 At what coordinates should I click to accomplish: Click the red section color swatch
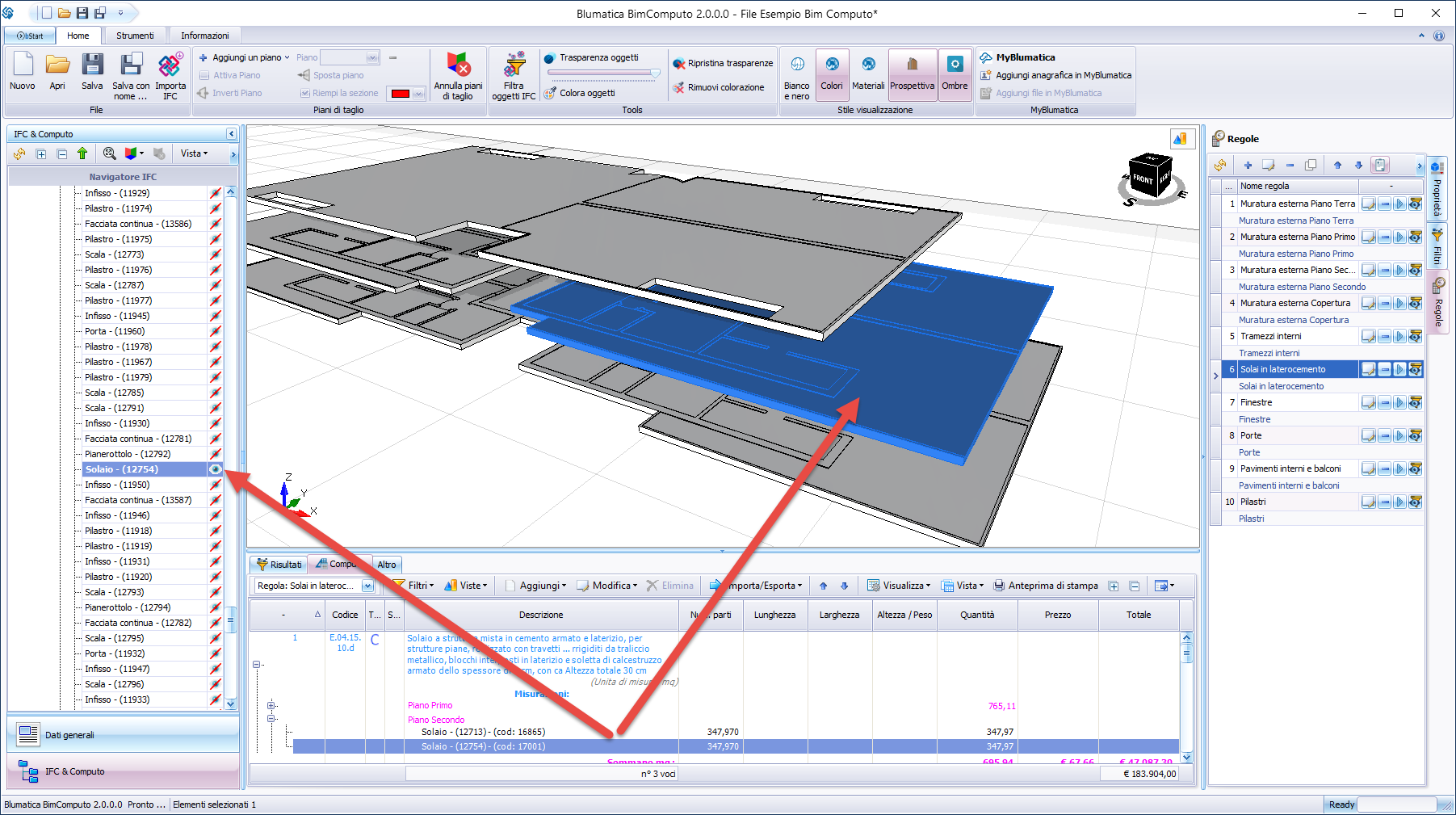pos(400,94)
